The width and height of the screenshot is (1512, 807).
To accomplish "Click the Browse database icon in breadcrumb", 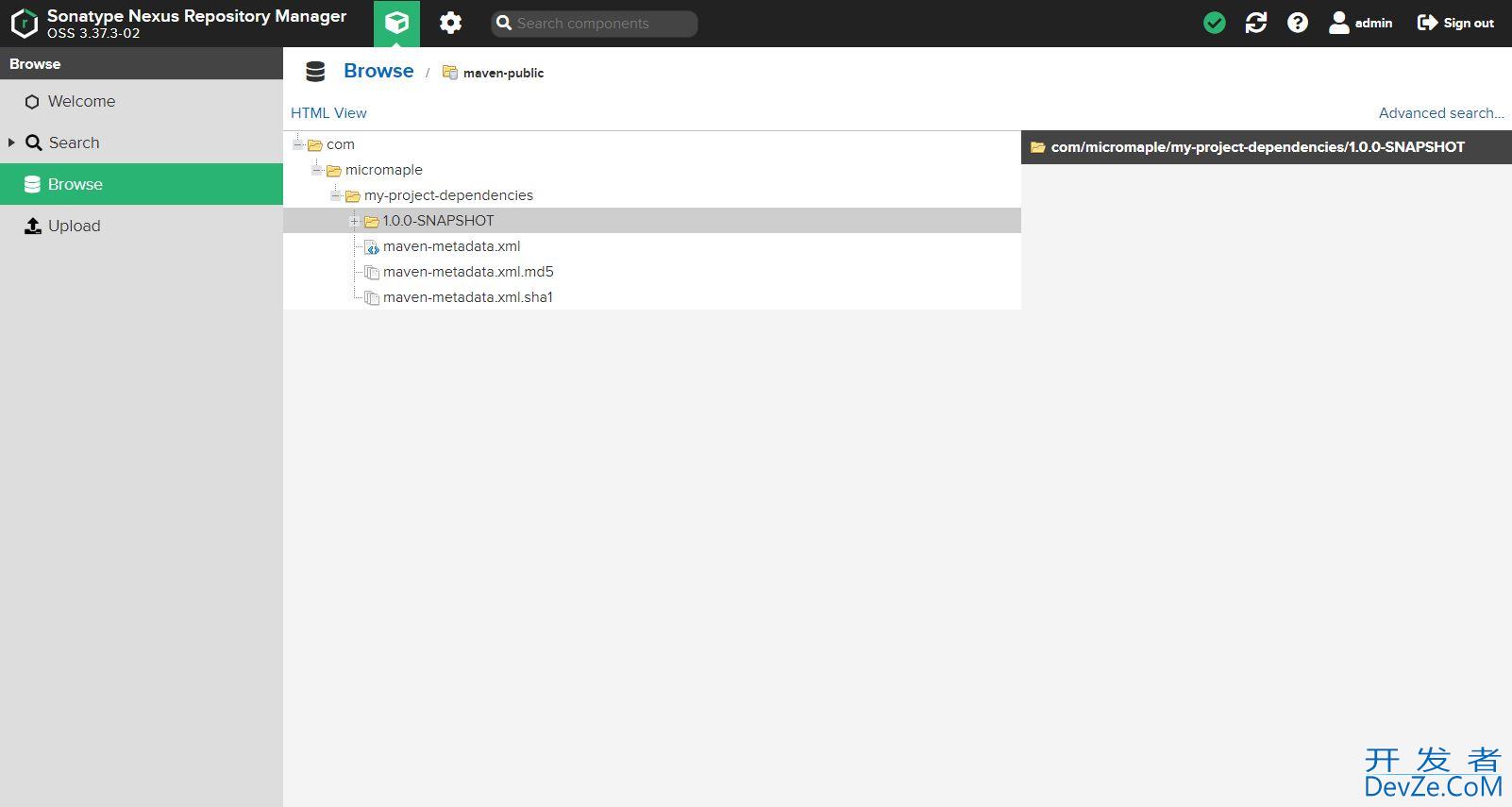I will (x=315, y=72).
